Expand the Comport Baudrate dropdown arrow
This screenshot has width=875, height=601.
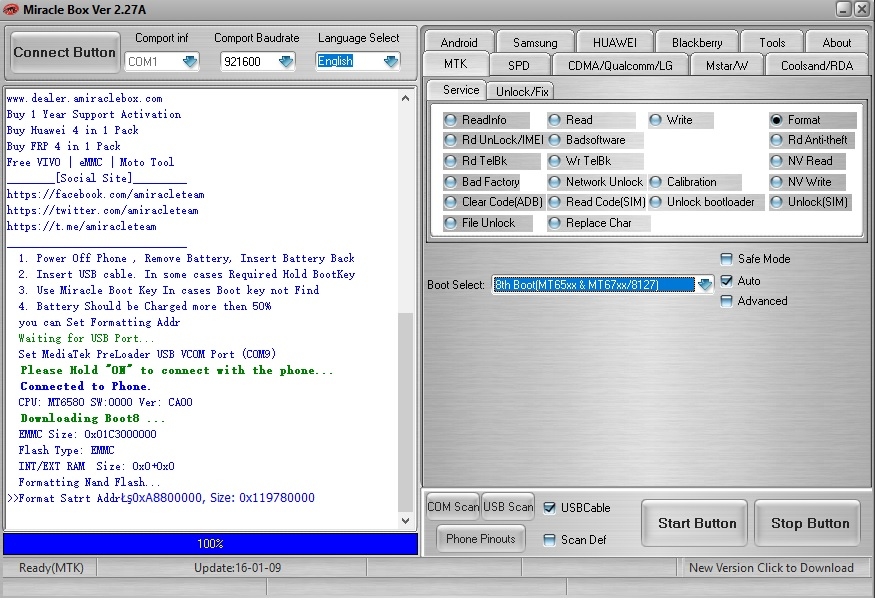pyautogui.click(x=286, y=61)
